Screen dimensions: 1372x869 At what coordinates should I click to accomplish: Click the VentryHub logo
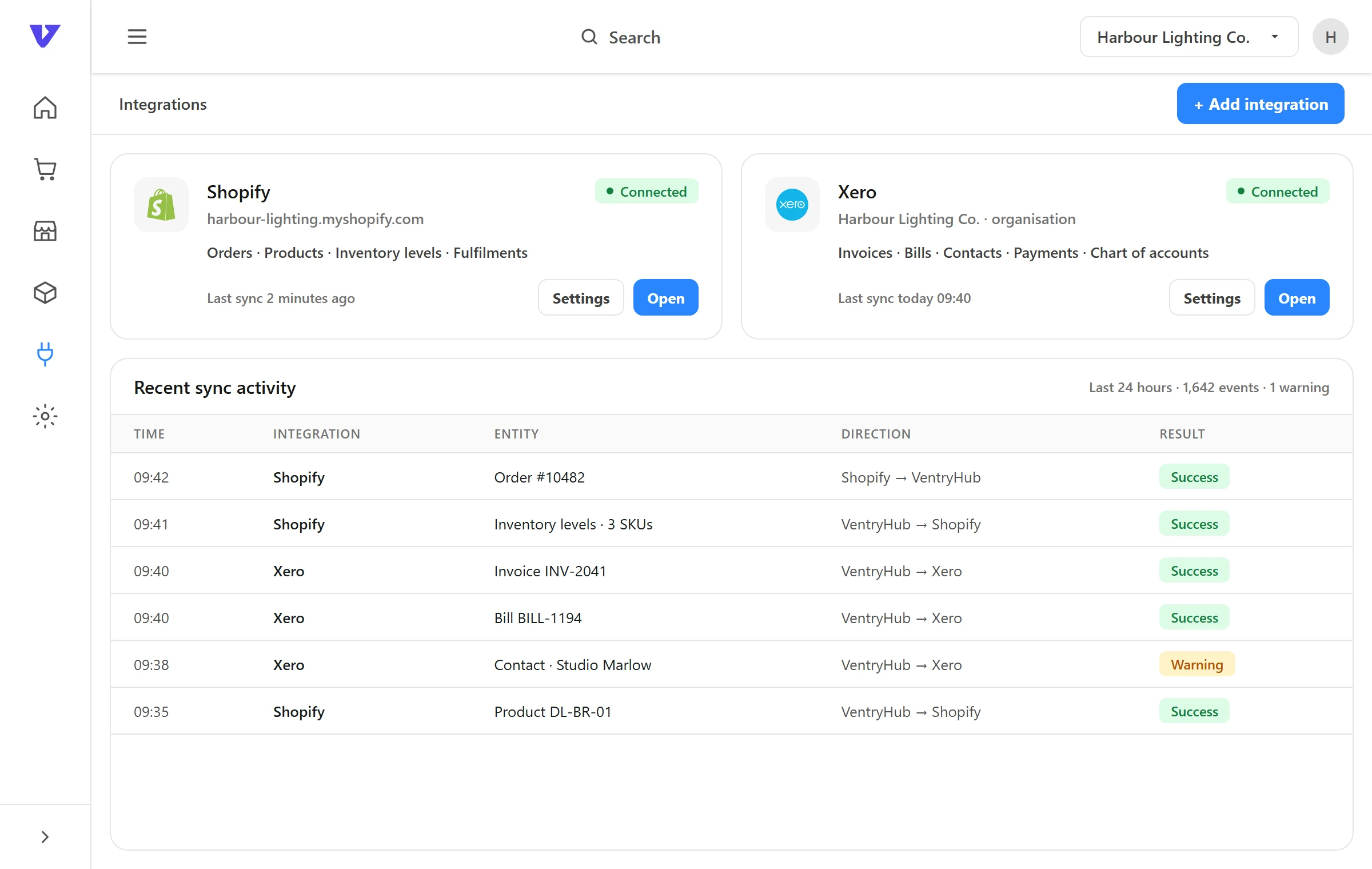[45, 36]
